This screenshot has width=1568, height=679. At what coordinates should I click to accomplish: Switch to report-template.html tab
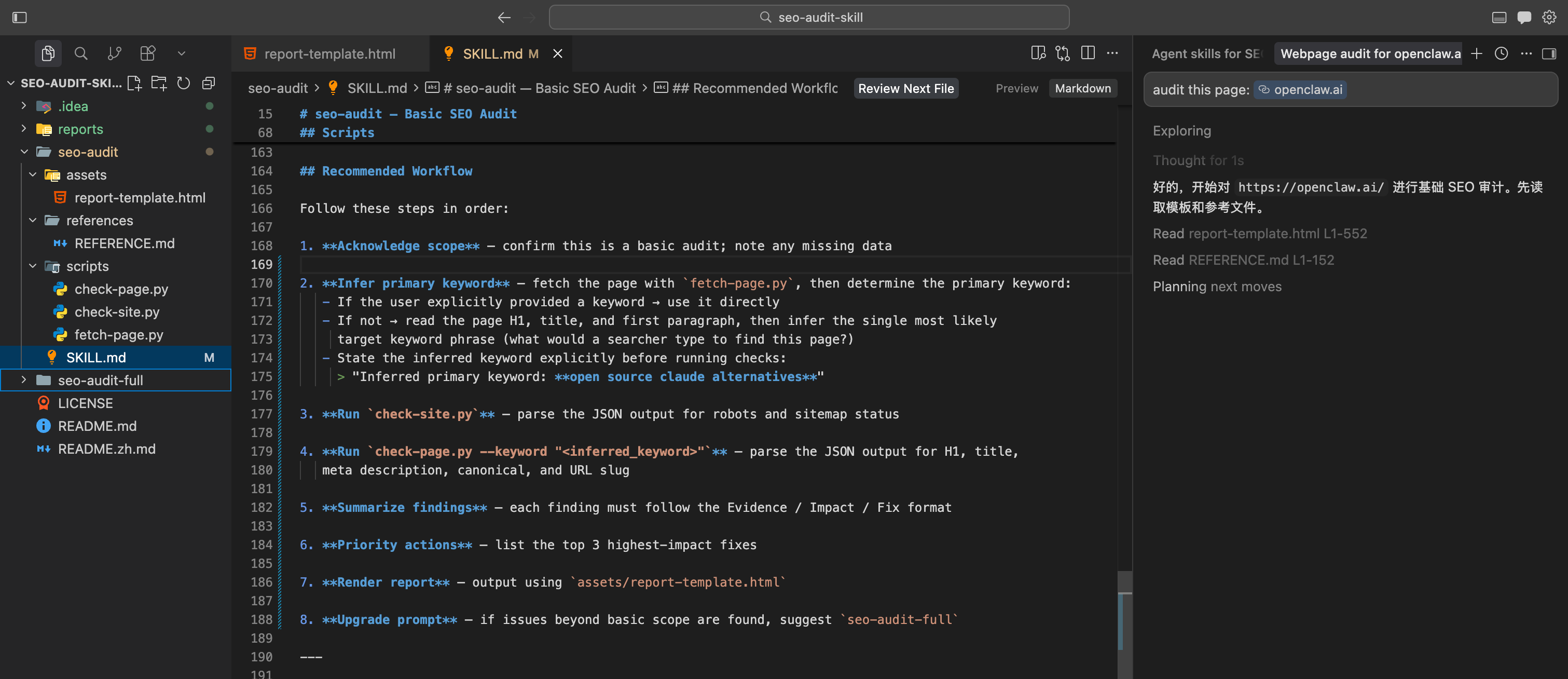coord(329,53)
